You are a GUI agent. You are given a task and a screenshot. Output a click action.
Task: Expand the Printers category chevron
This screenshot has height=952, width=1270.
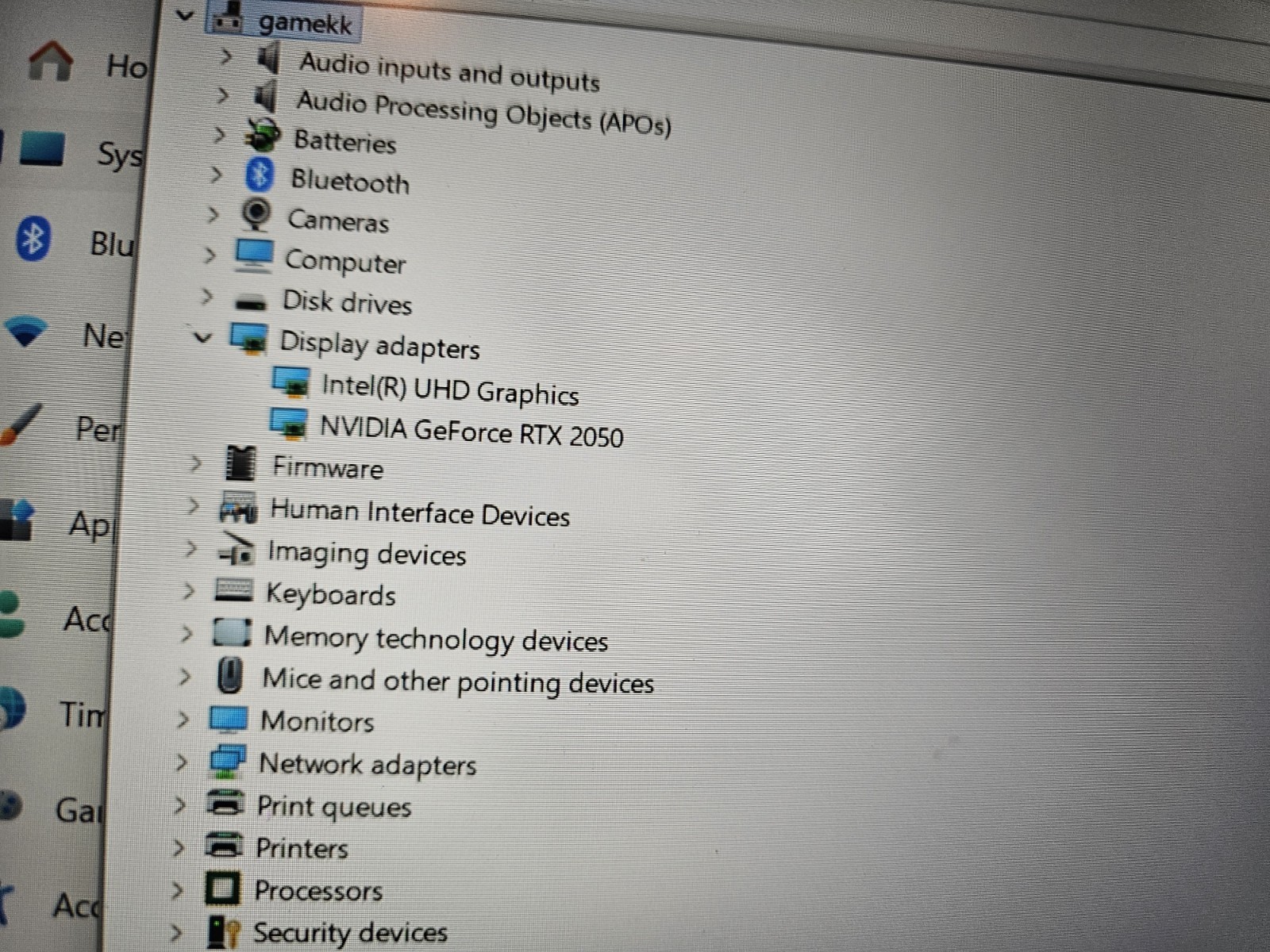point(179,846)
